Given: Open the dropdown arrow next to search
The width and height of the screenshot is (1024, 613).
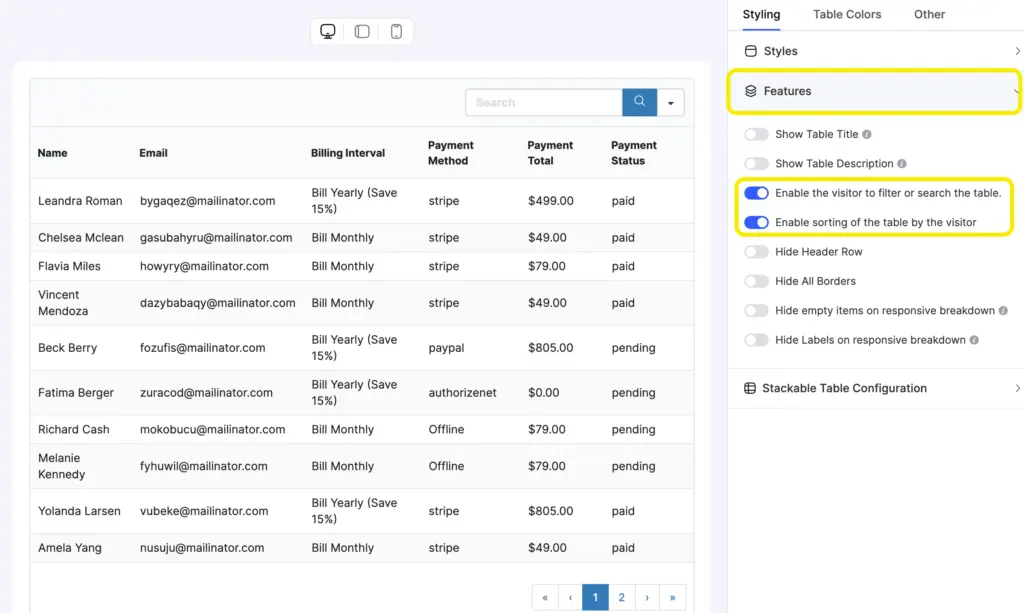Looking at the screenshot, I should pyautogui.click(x=670, y=102).
